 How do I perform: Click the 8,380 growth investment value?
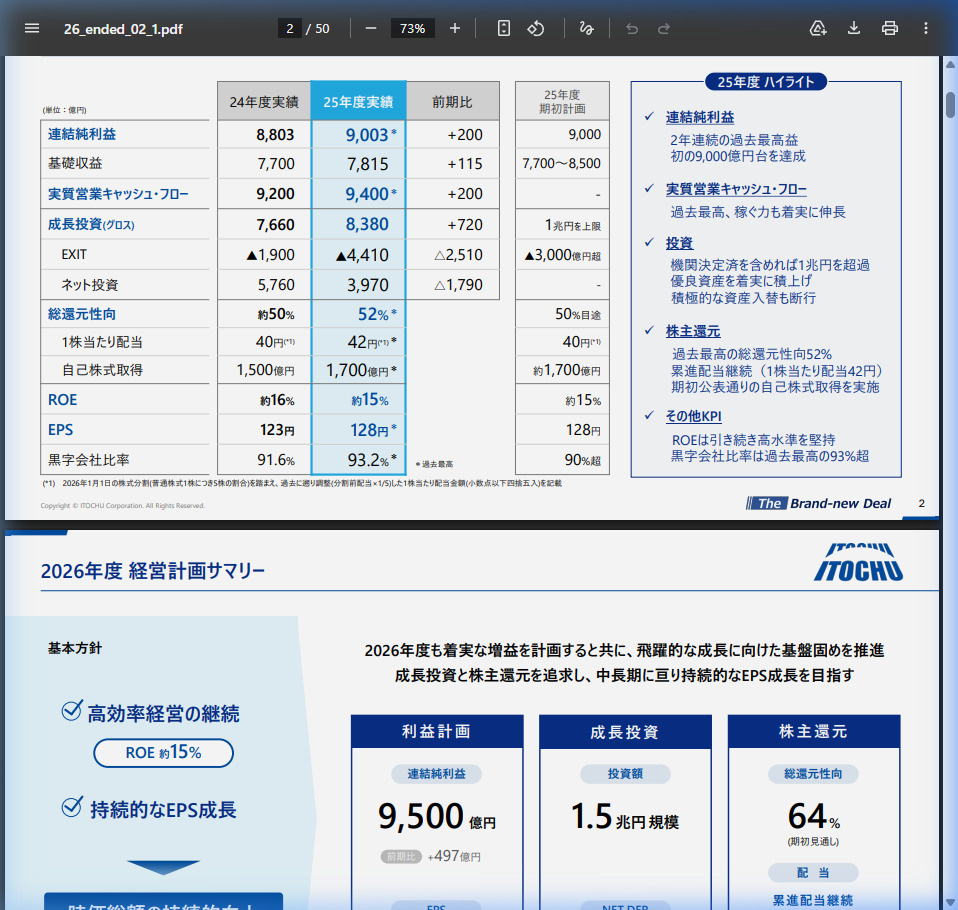367,224
